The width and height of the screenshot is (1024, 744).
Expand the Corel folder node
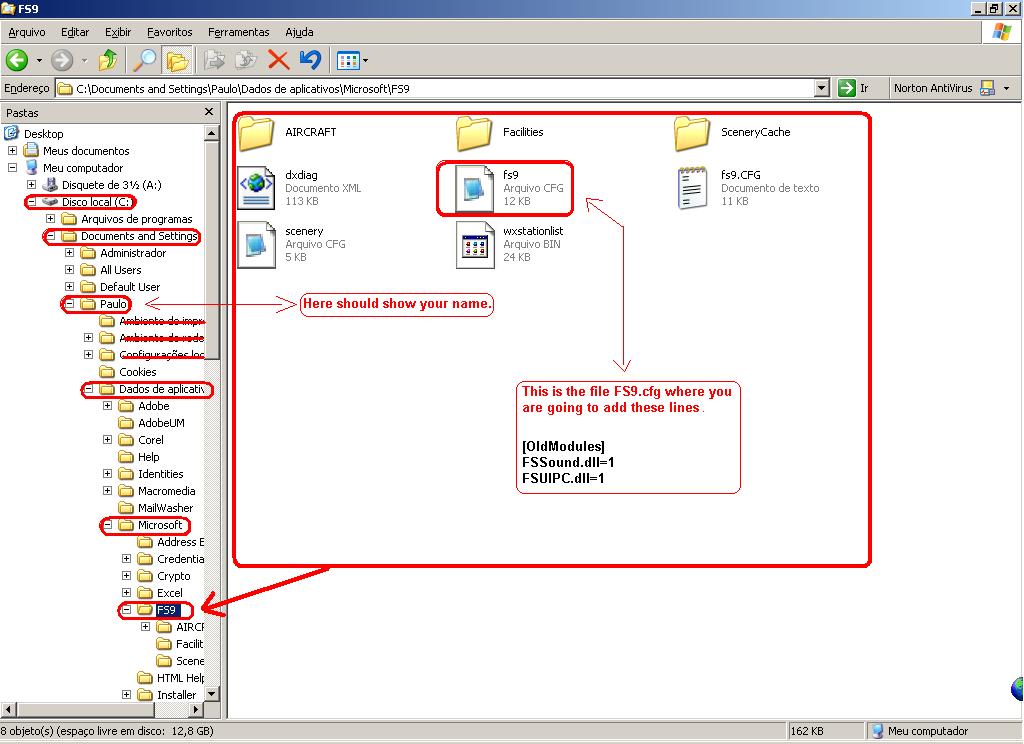pyautogui.click(x=108, y=440)
